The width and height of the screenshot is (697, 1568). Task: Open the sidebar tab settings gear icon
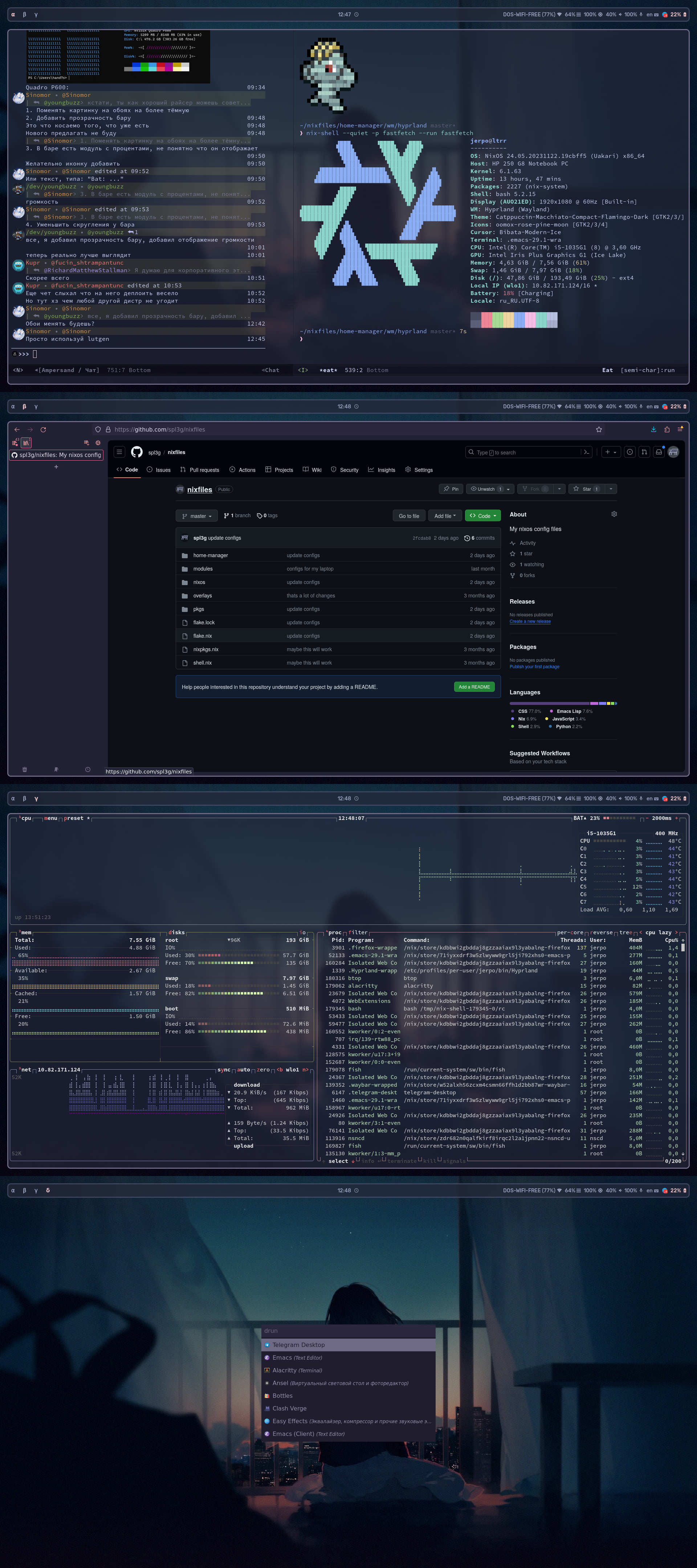click(x=98, y=443)
